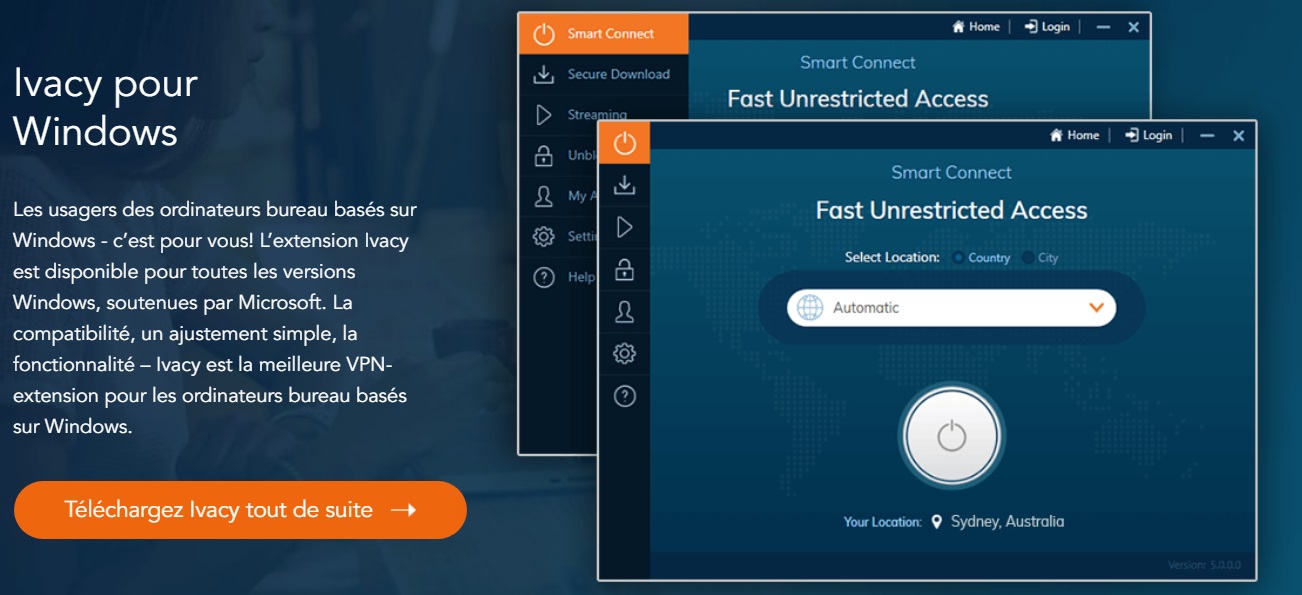This screenshot has height=595, width=1302.
Task: Close the front Ivacy window
Action: 1239,136
